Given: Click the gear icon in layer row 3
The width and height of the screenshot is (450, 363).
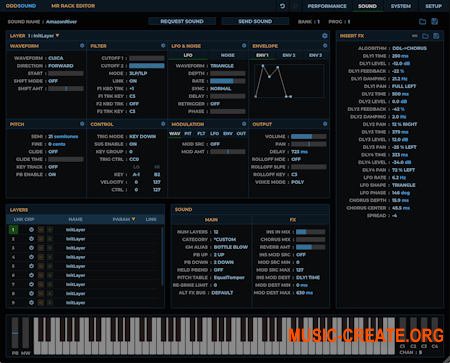Looking at the screenshot, I should [31, 248].
